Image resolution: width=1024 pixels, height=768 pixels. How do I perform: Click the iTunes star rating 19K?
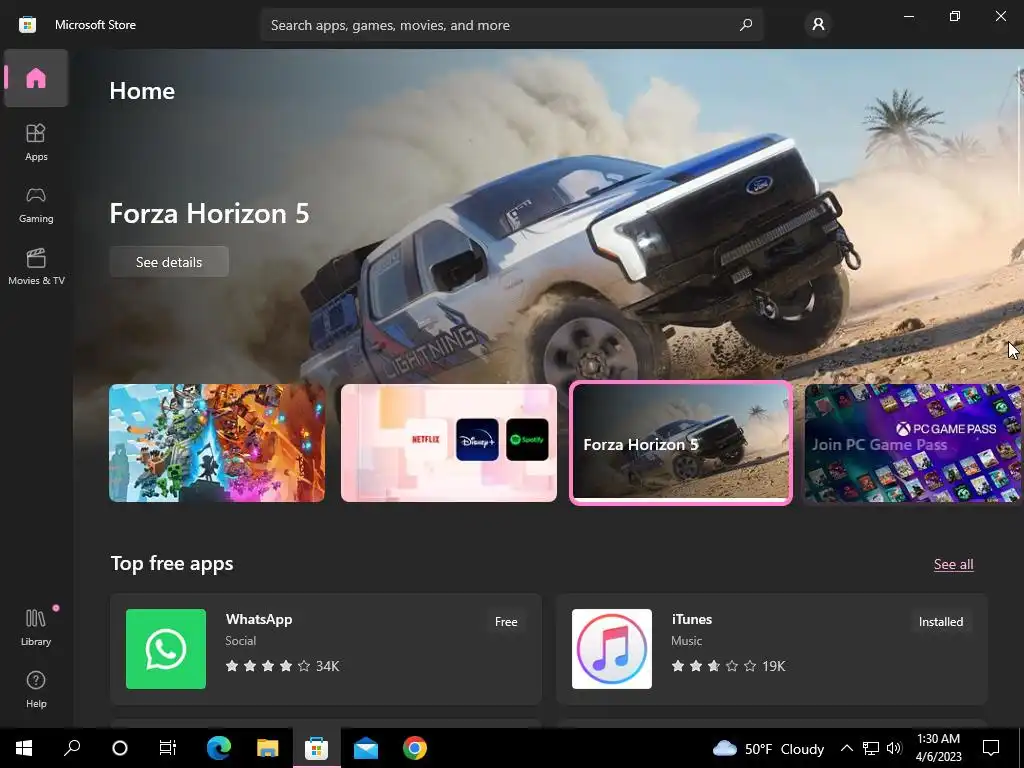728,666
